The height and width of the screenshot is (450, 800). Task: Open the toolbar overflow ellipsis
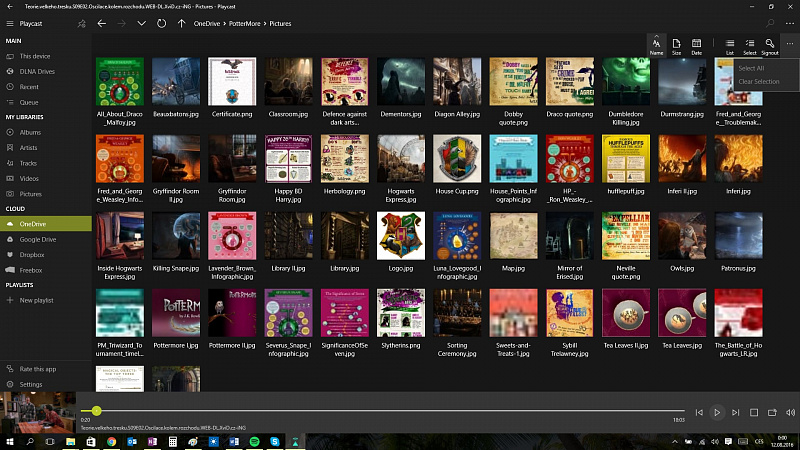790,44
